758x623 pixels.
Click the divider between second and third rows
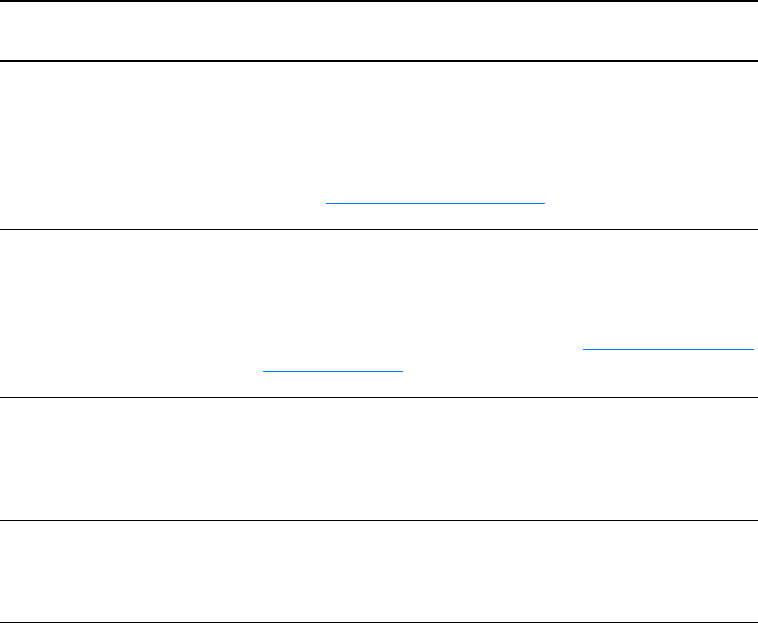pos(379,397)
